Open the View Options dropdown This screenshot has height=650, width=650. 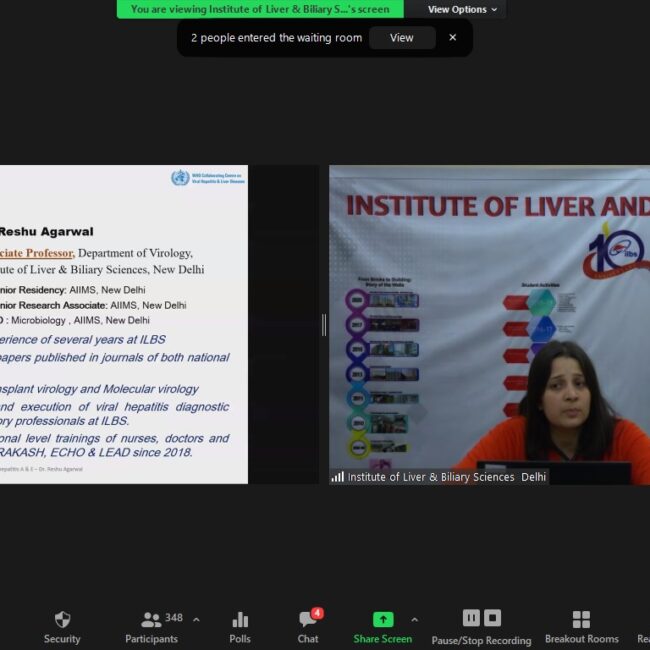coord(462,9)
